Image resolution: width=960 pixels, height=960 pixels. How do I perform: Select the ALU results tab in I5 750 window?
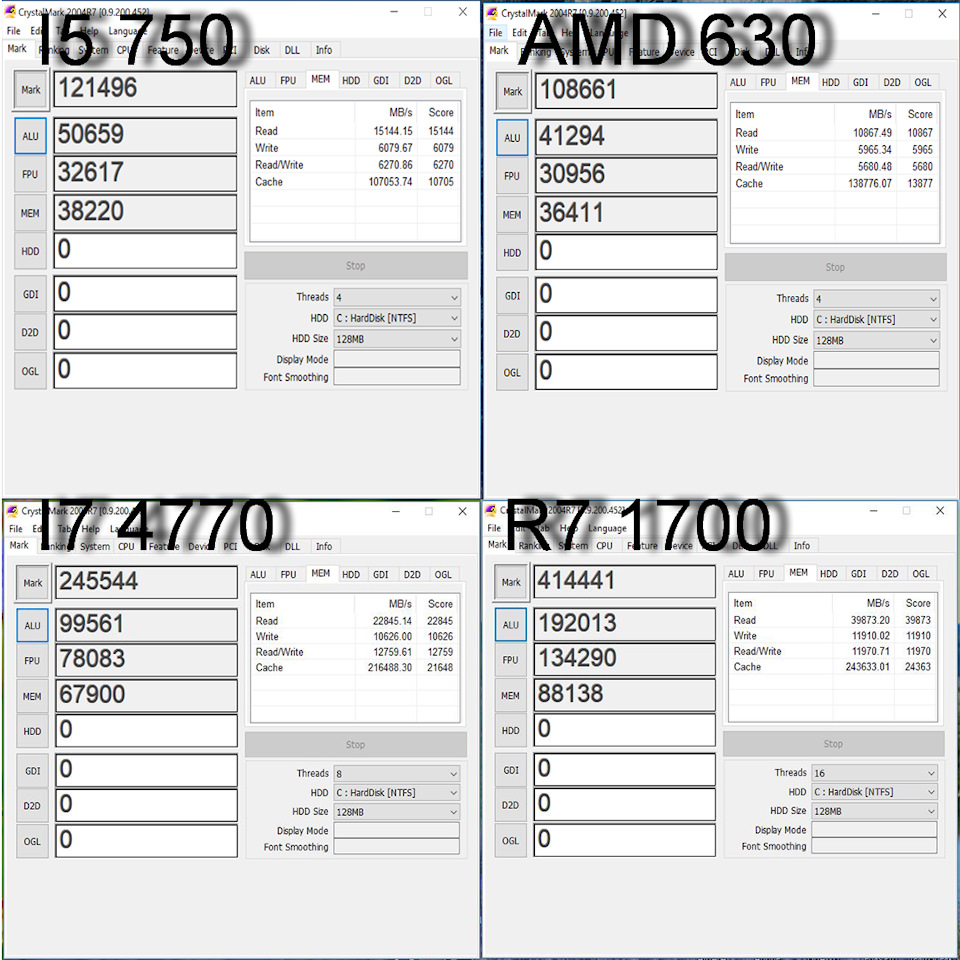[258, 81]
